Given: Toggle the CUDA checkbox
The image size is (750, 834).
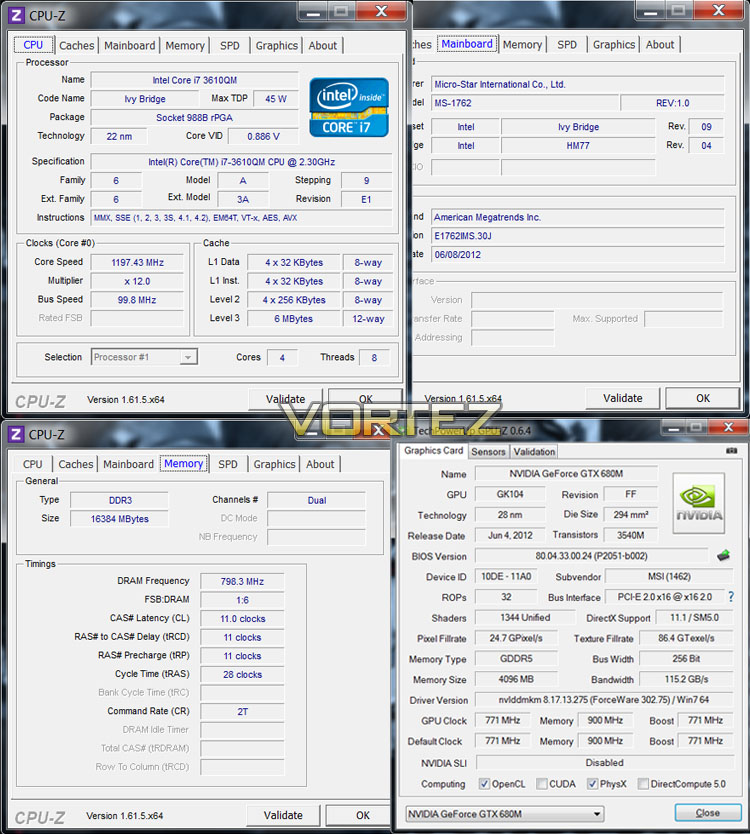Looking at the screenshot, I should point(541,784).
